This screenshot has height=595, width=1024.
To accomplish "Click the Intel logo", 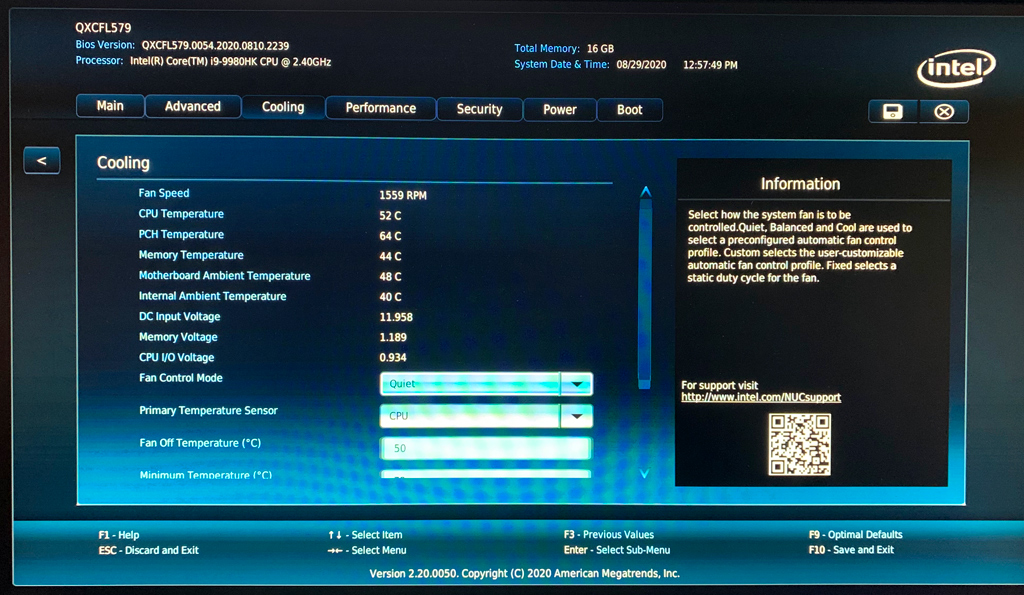I will coord(955,69).
